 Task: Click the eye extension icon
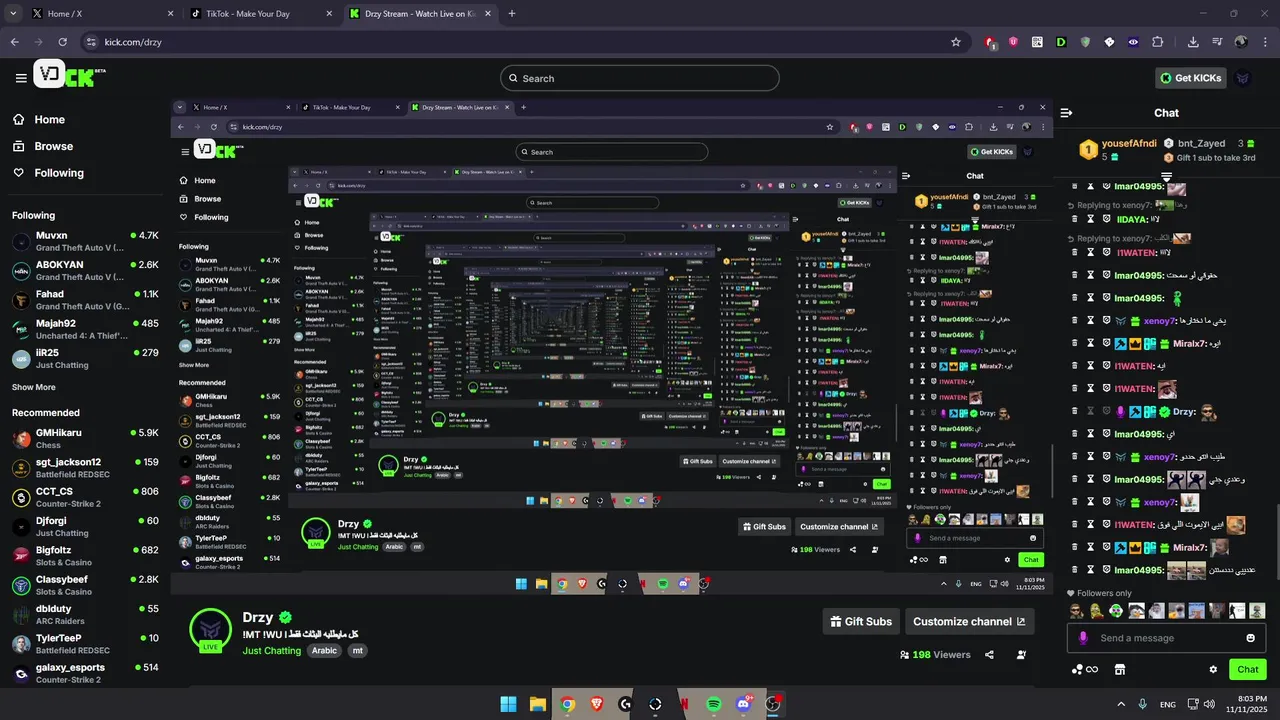click(x=1133, y=42)
